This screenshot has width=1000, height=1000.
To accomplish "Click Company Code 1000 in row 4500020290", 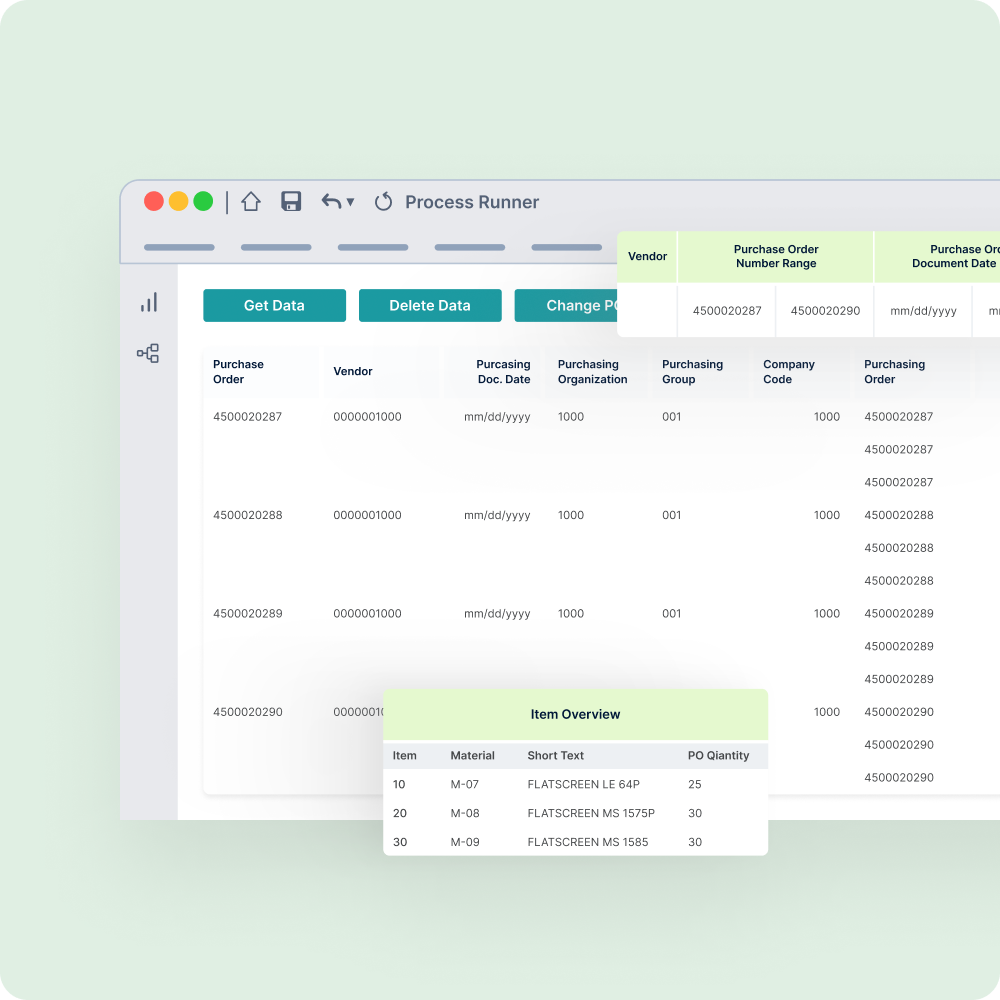I will coord(827,712).
